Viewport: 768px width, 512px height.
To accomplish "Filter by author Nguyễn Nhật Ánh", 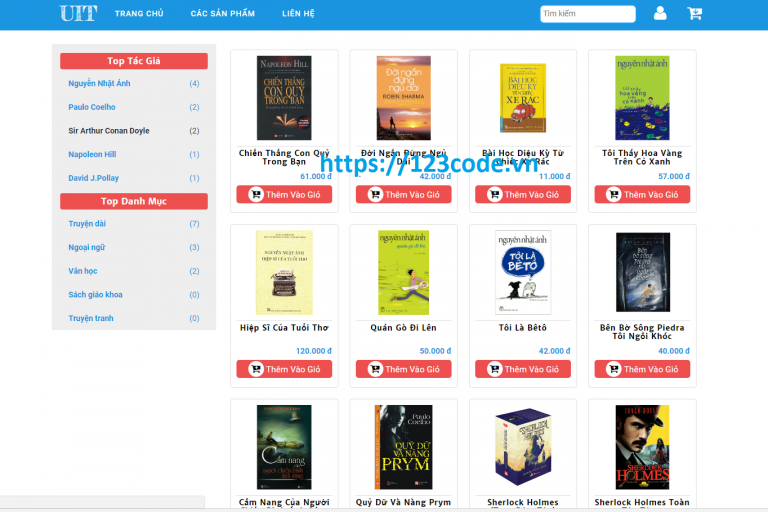I will click(x=99, y=84).
